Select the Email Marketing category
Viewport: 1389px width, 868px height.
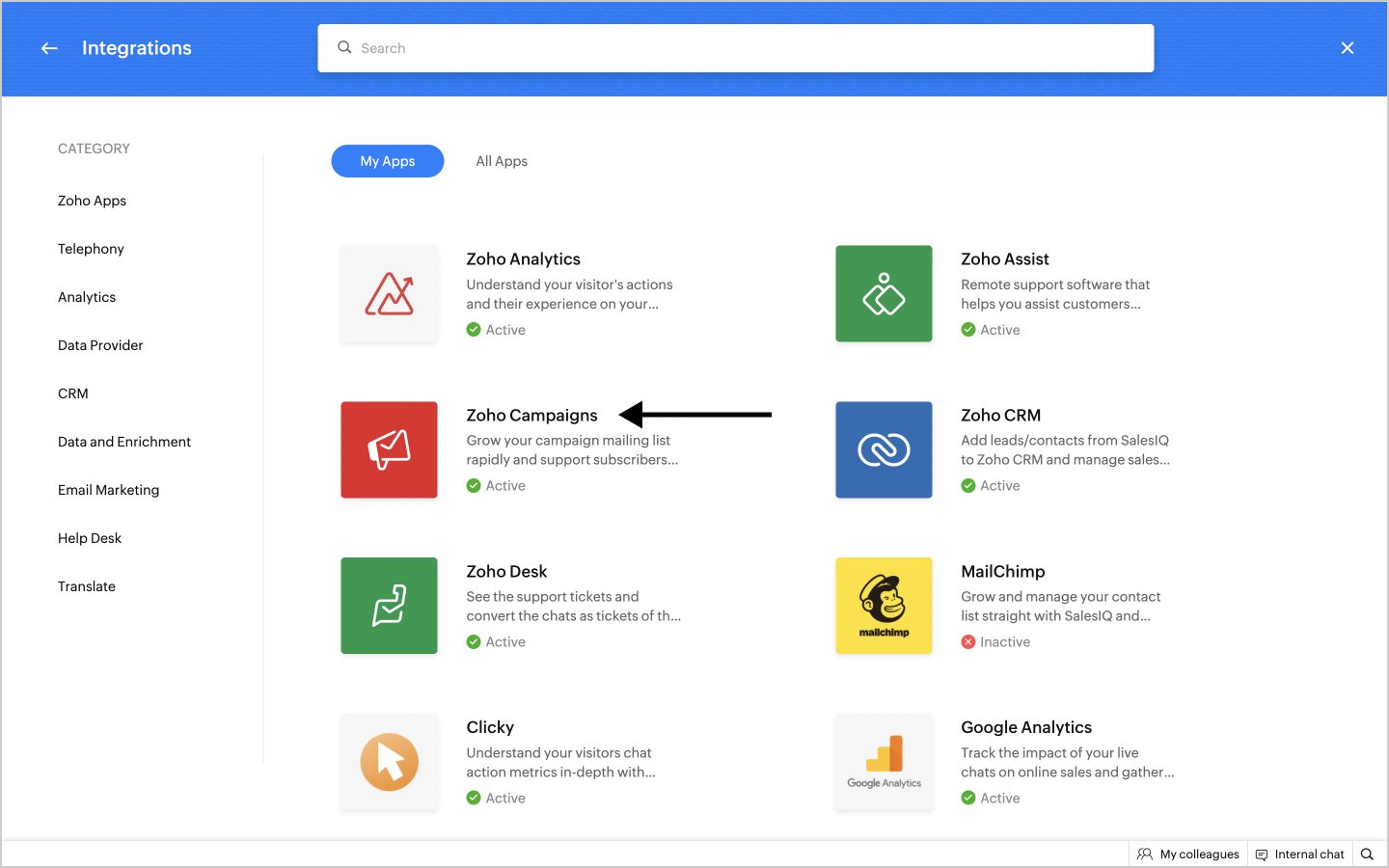[x=109, y=490]
